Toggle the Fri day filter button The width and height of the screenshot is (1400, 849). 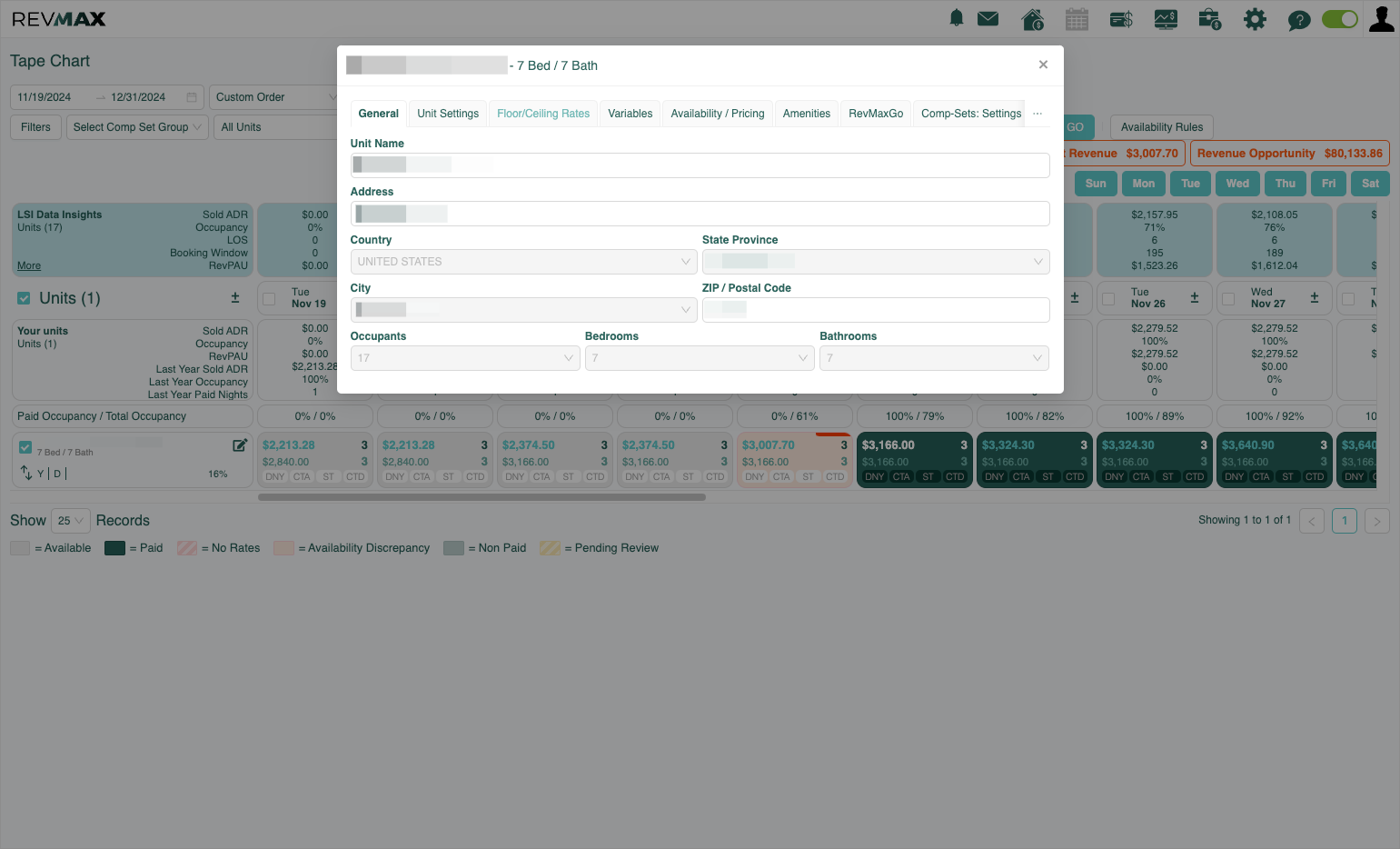click(1328, 183)
